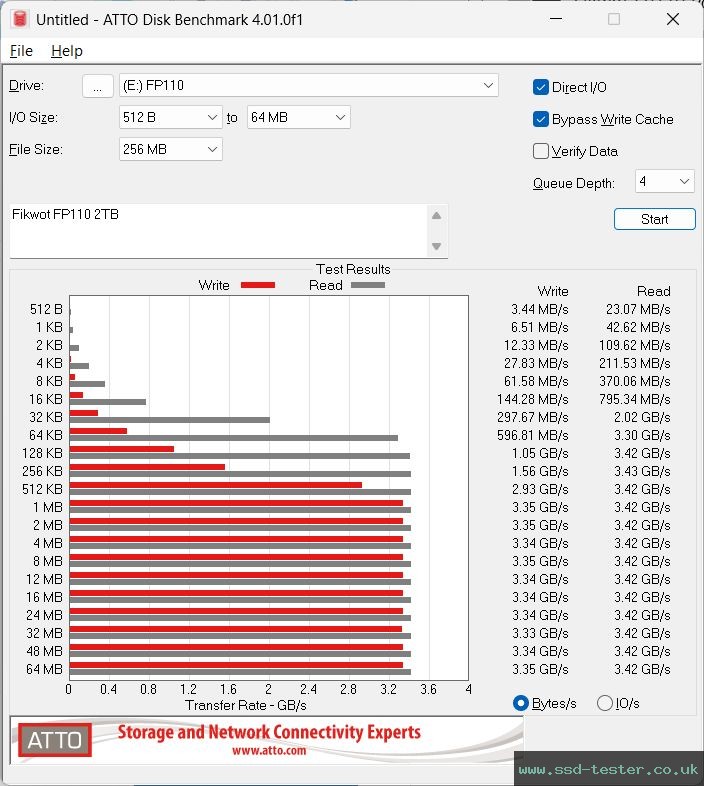Click the 512 KB row label in chart
This screenshot has width=704, height=786.
pos(42,489)
